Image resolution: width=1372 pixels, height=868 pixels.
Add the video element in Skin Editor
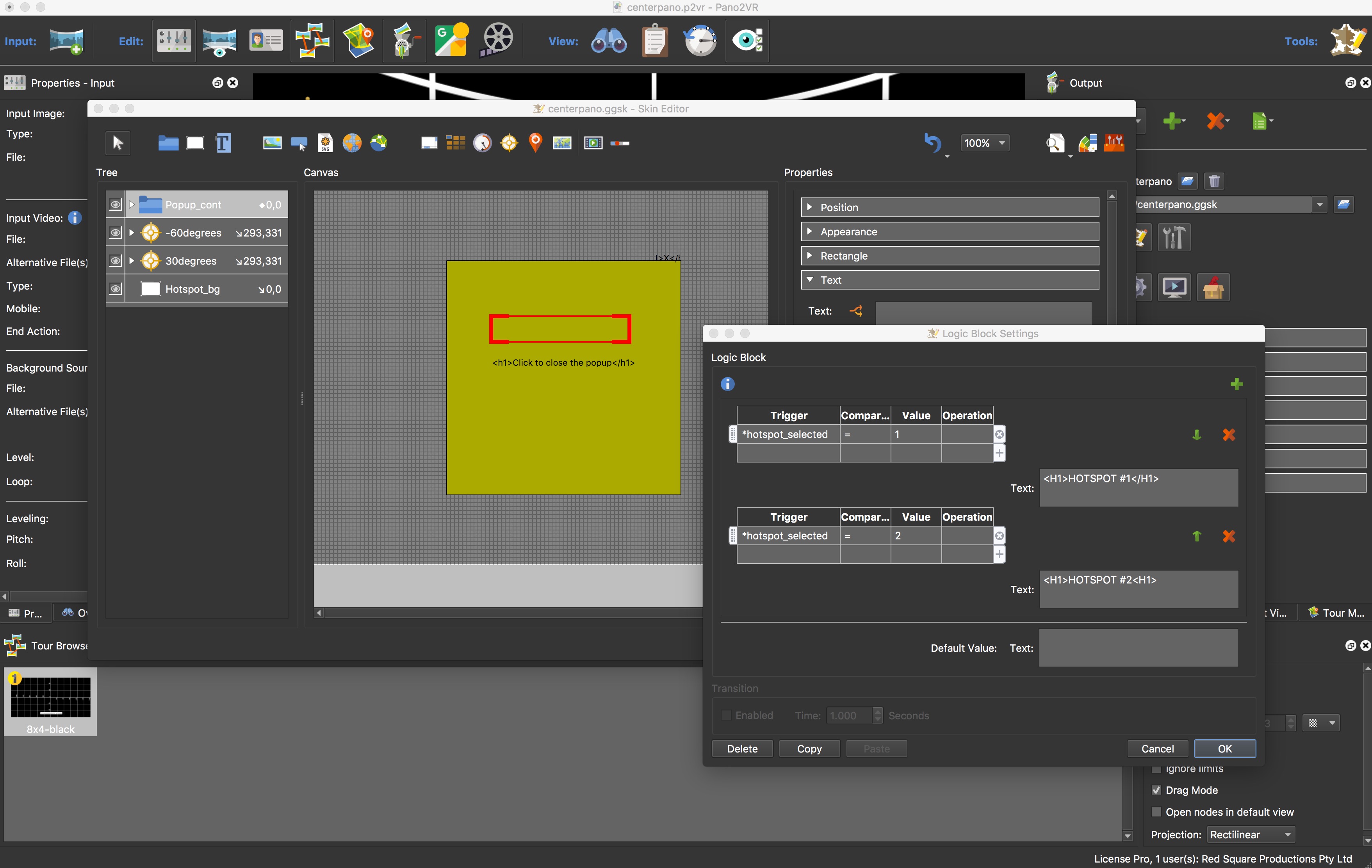(593, 143)
